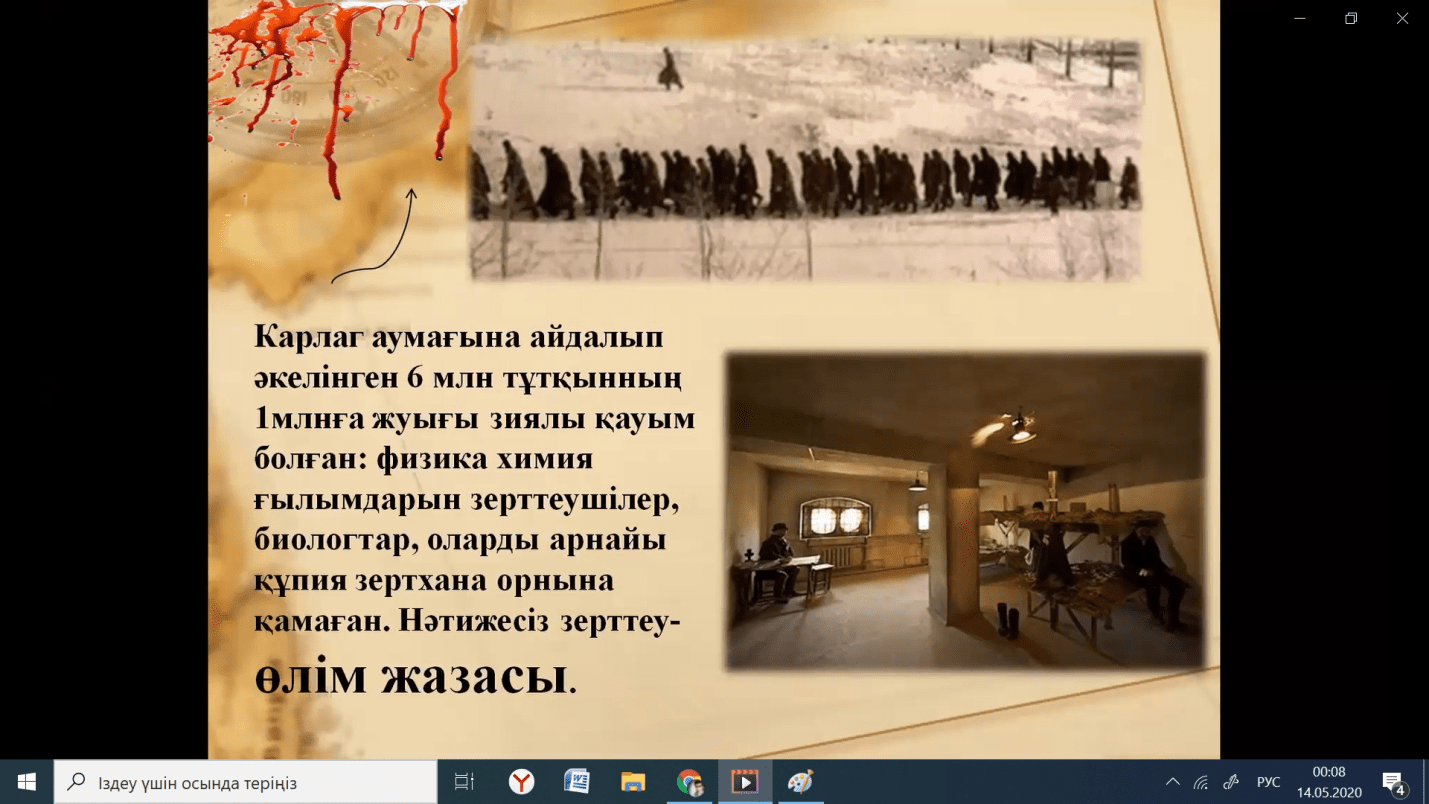Restore down the video player window
Image resolution: width=1429 pixels, height=804 pixels.
[1351, 18]
